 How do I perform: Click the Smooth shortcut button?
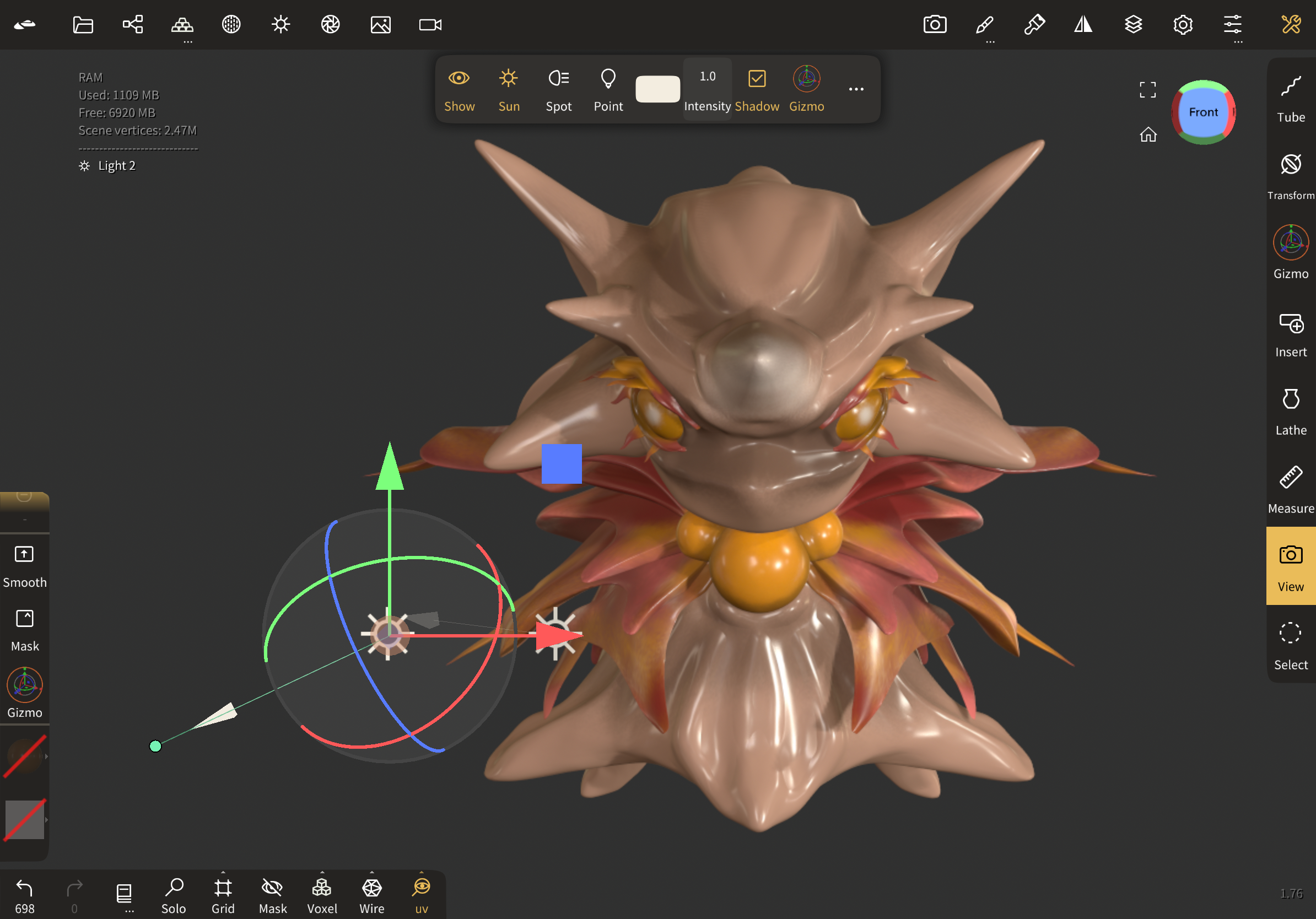tap(25, 565)
